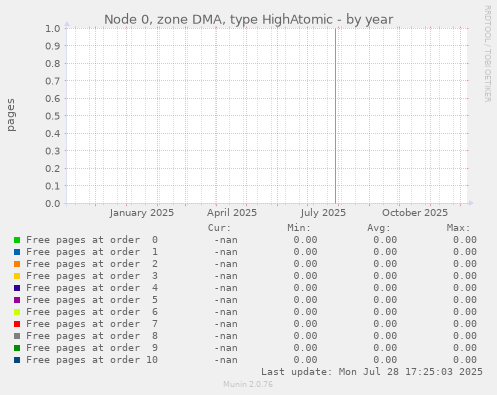The height and width of the screenshot is (395, 497).
Task: Click the Max 0.00 value for order 7
Action: pos(465,324)
